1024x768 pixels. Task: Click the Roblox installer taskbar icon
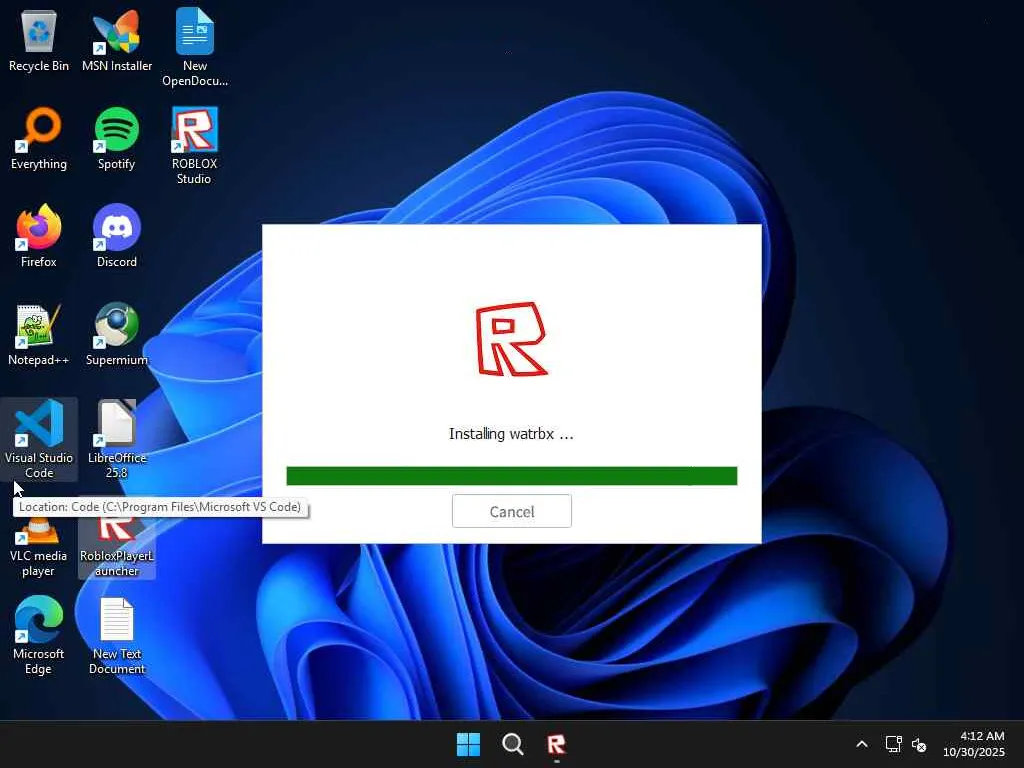click(556, 744)
